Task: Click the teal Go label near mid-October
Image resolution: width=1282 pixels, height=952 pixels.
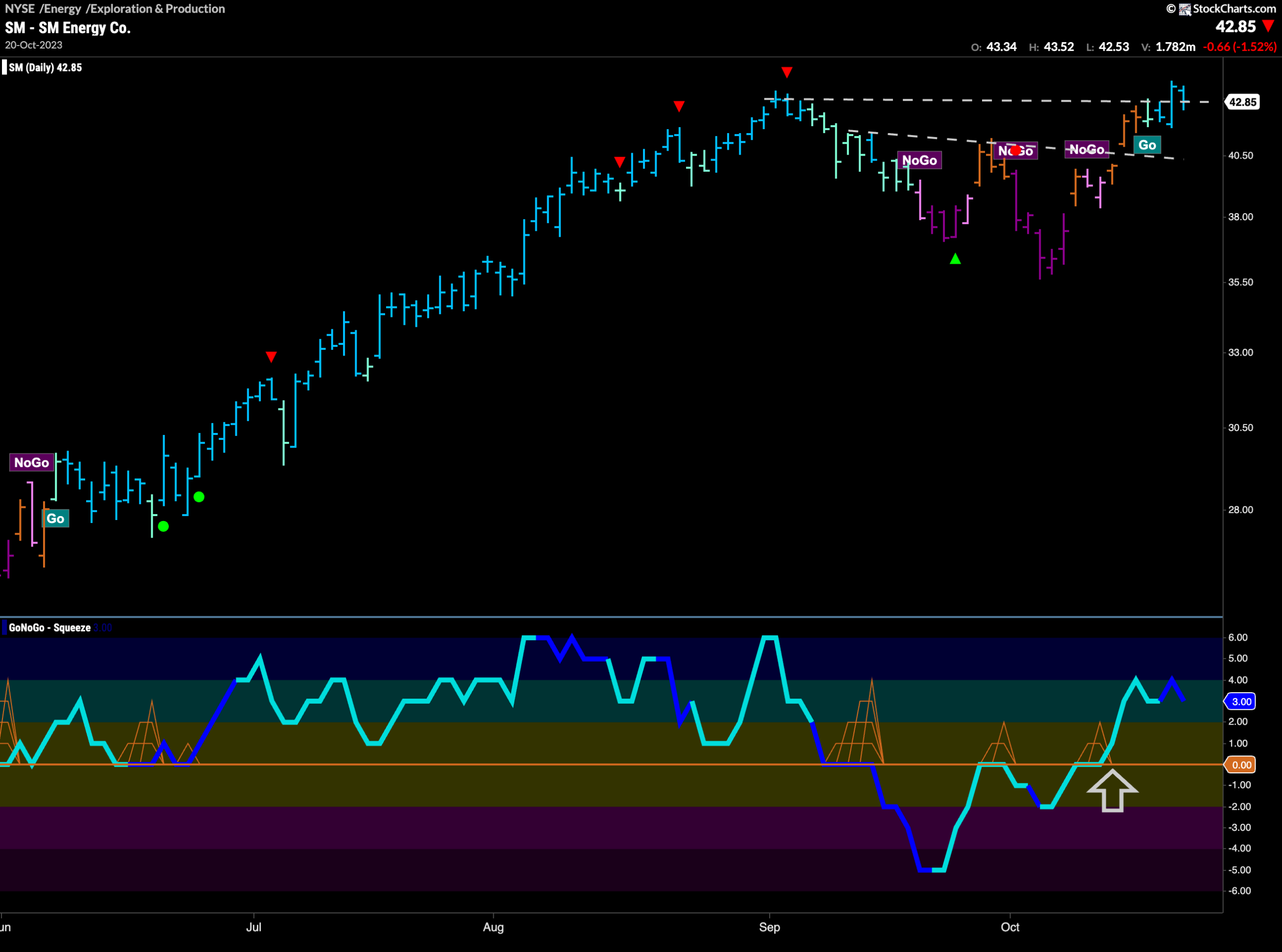Action: click(x=1147, y=145)
